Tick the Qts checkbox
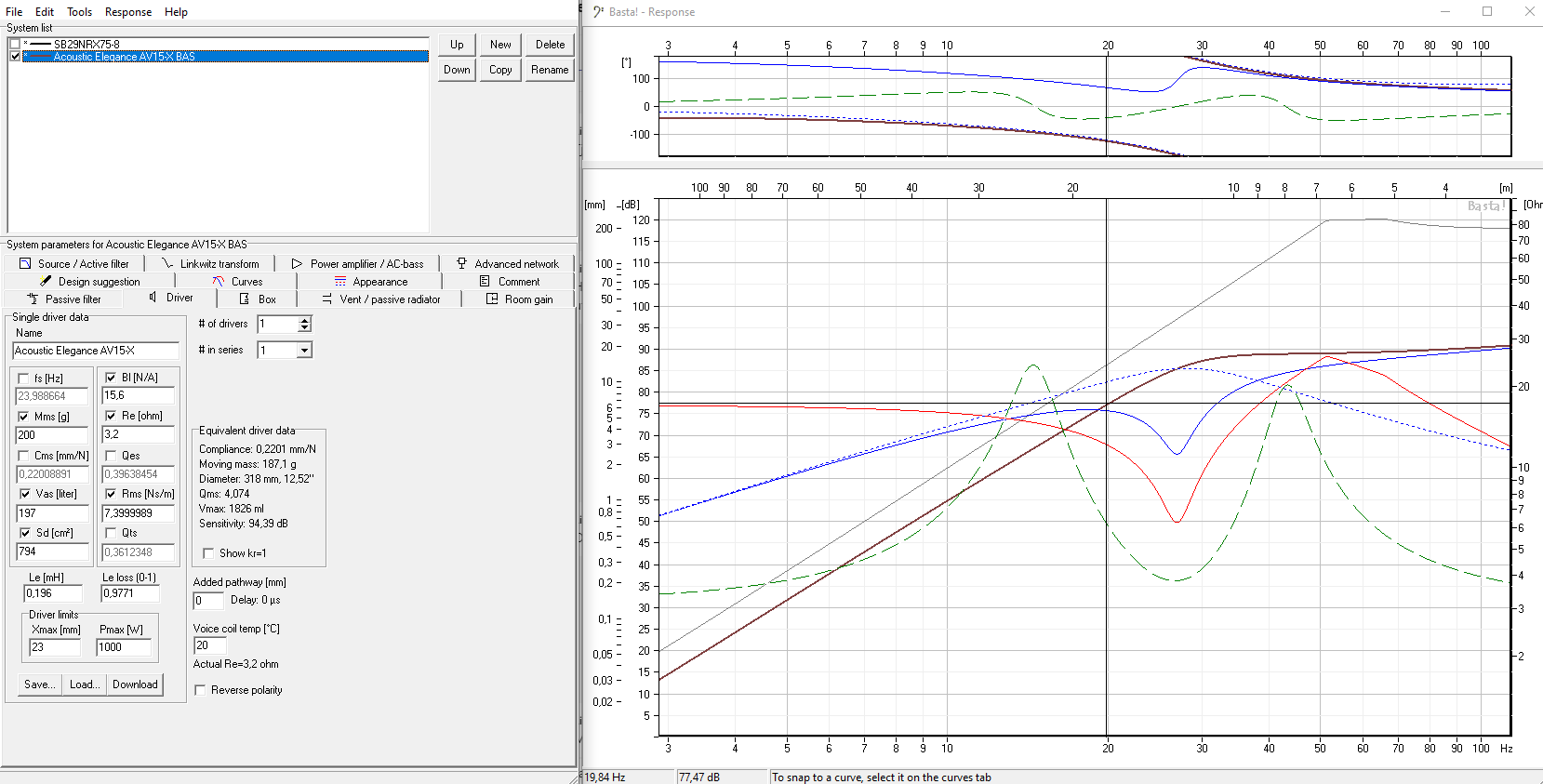The height and width of the screenshot is (784, 1543). 111,533
